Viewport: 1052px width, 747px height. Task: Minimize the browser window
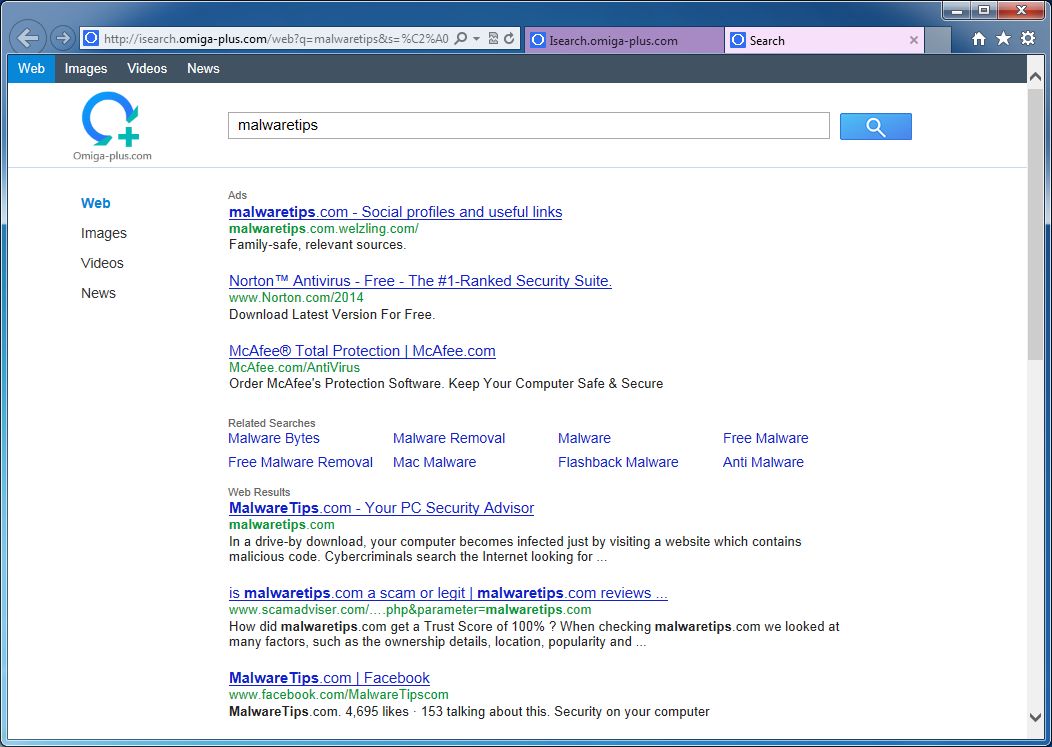957,10
